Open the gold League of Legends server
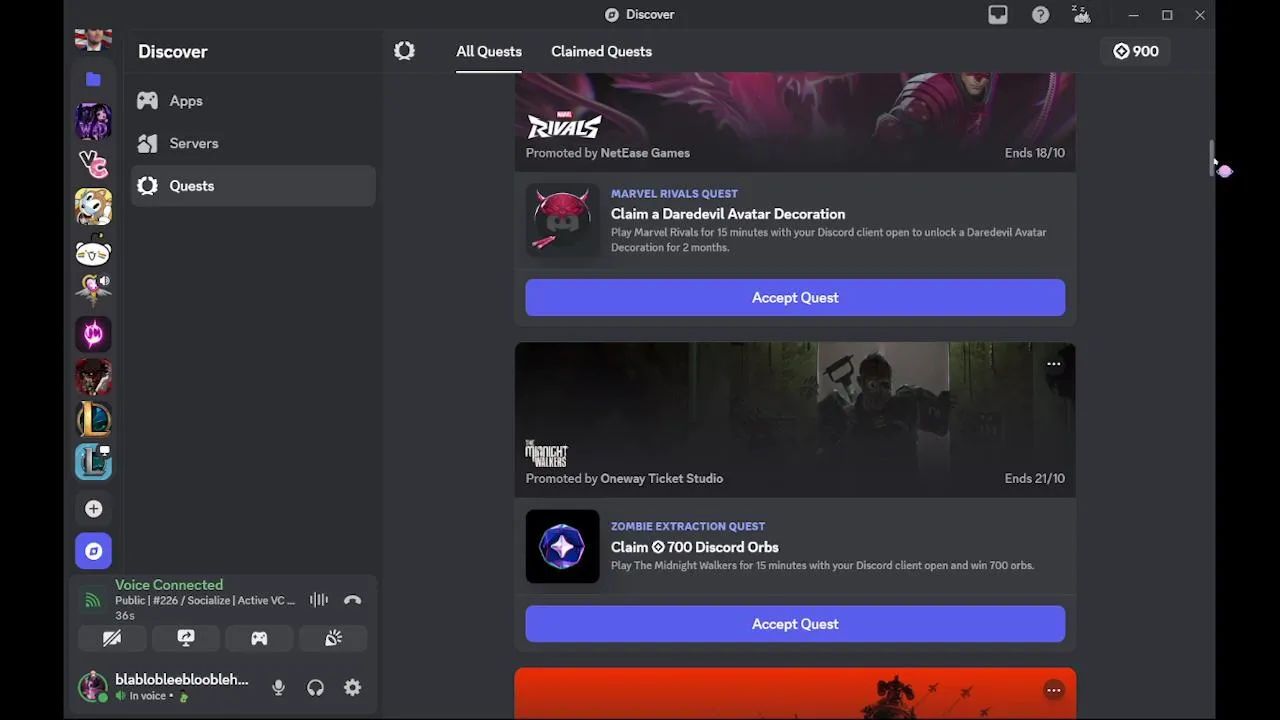Image resolution: width=1280 pixels, height=720 pixels. (93, 420)
